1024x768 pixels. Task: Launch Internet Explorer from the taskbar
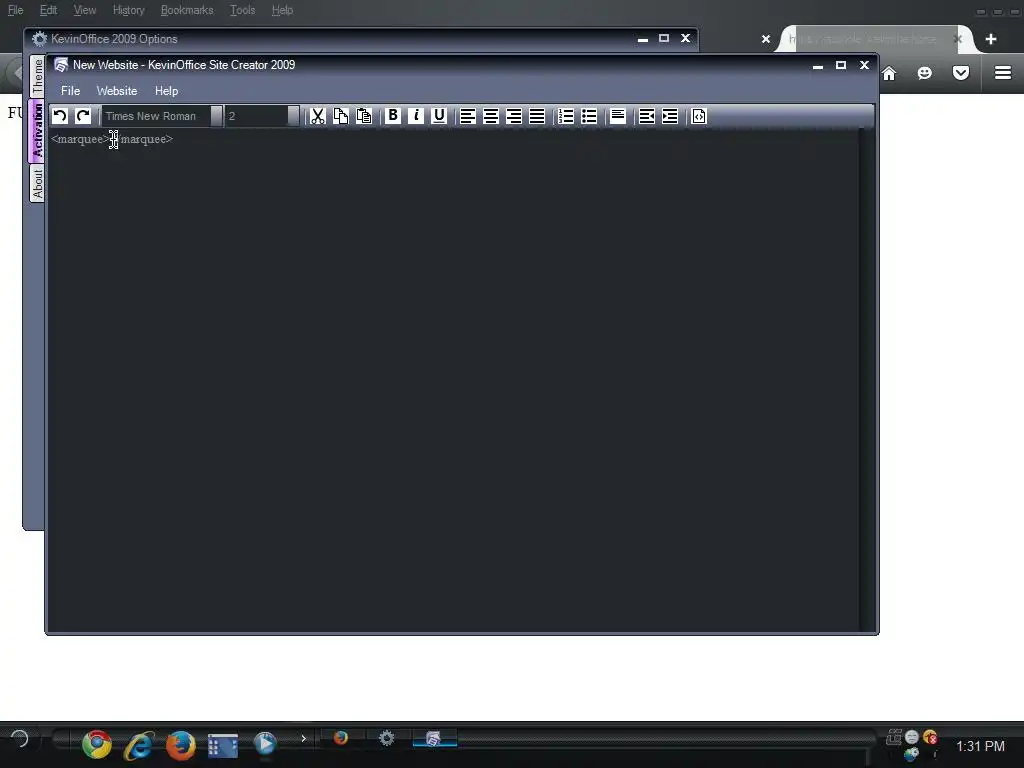click(139, 744)
